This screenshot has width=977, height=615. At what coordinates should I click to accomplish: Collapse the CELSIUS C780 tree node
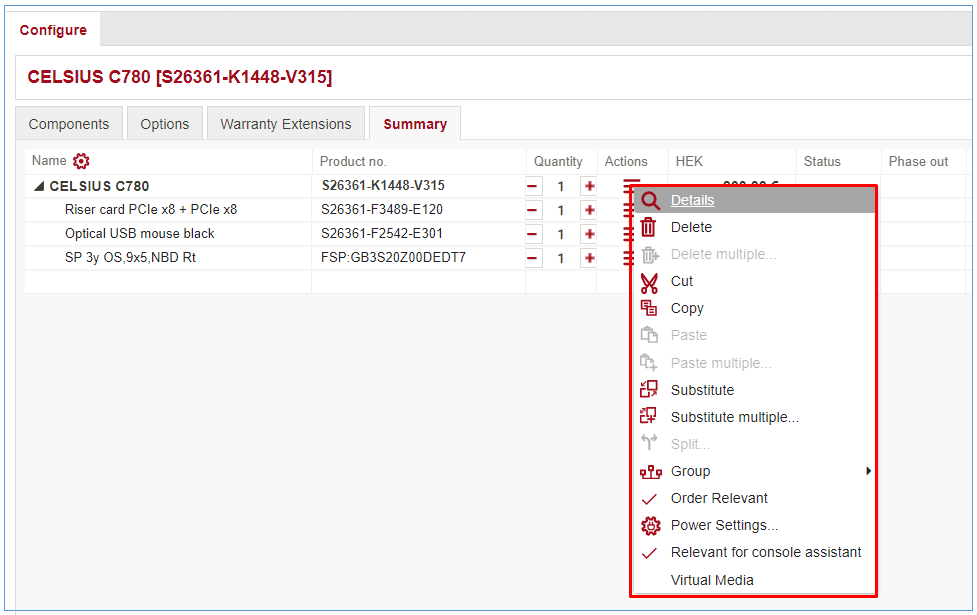[39, 186]
